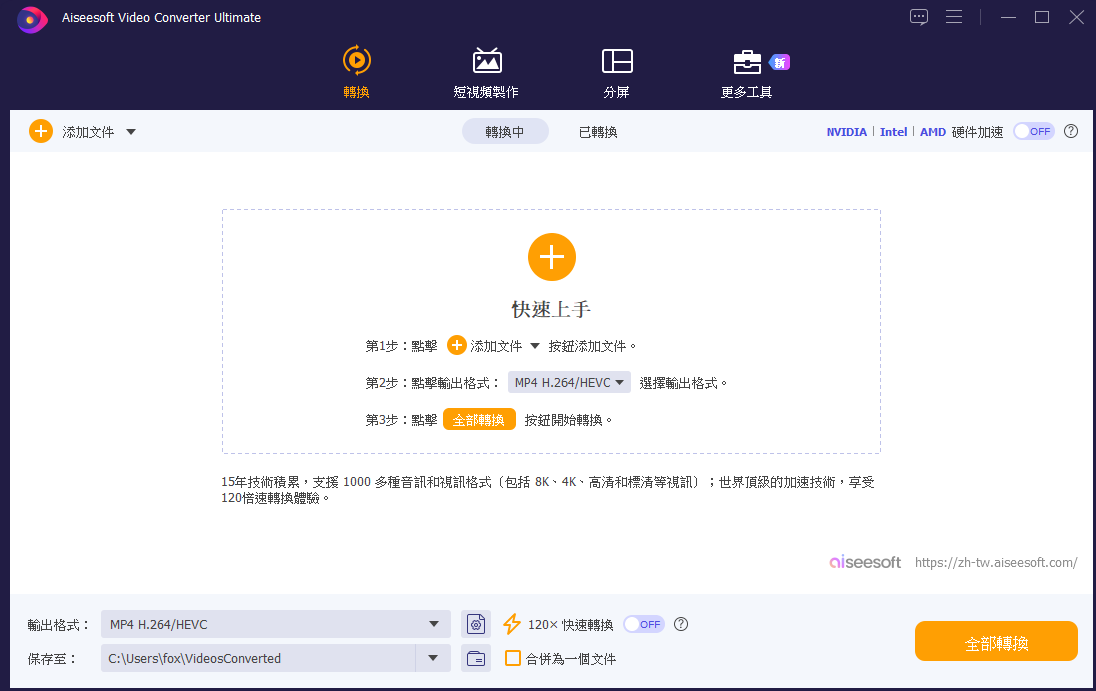Image resolution: width=1096 pixels, height=691 pixels.
Task: Open the 分屏 split-screen tab
Action: coord(616,72)
